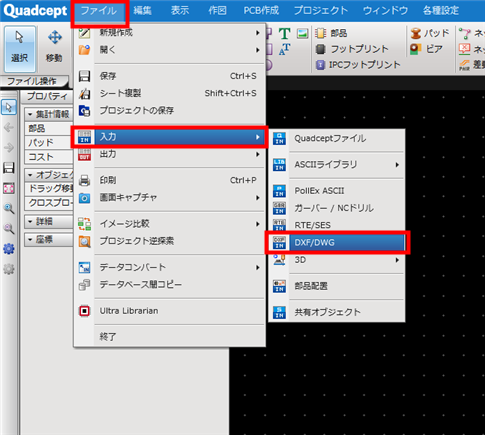Click the text T tool icon
This screenshot has height=435, width=485.
(284, 34)
